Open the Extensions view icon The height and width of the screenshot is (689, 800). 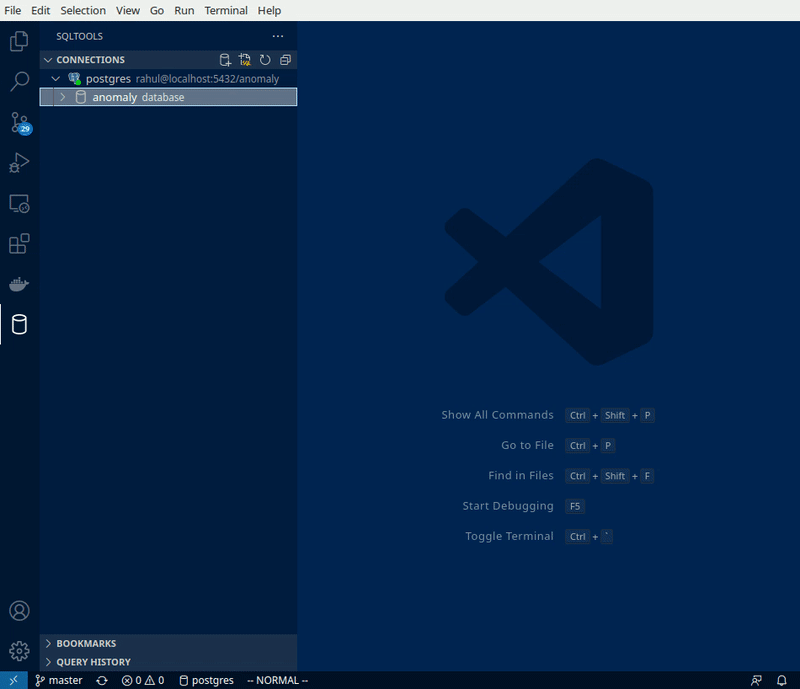[x=19, y=244]
